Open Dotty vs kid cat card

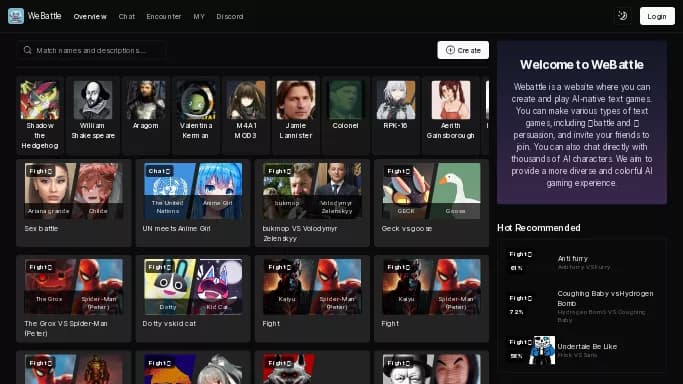pos(193,299)
